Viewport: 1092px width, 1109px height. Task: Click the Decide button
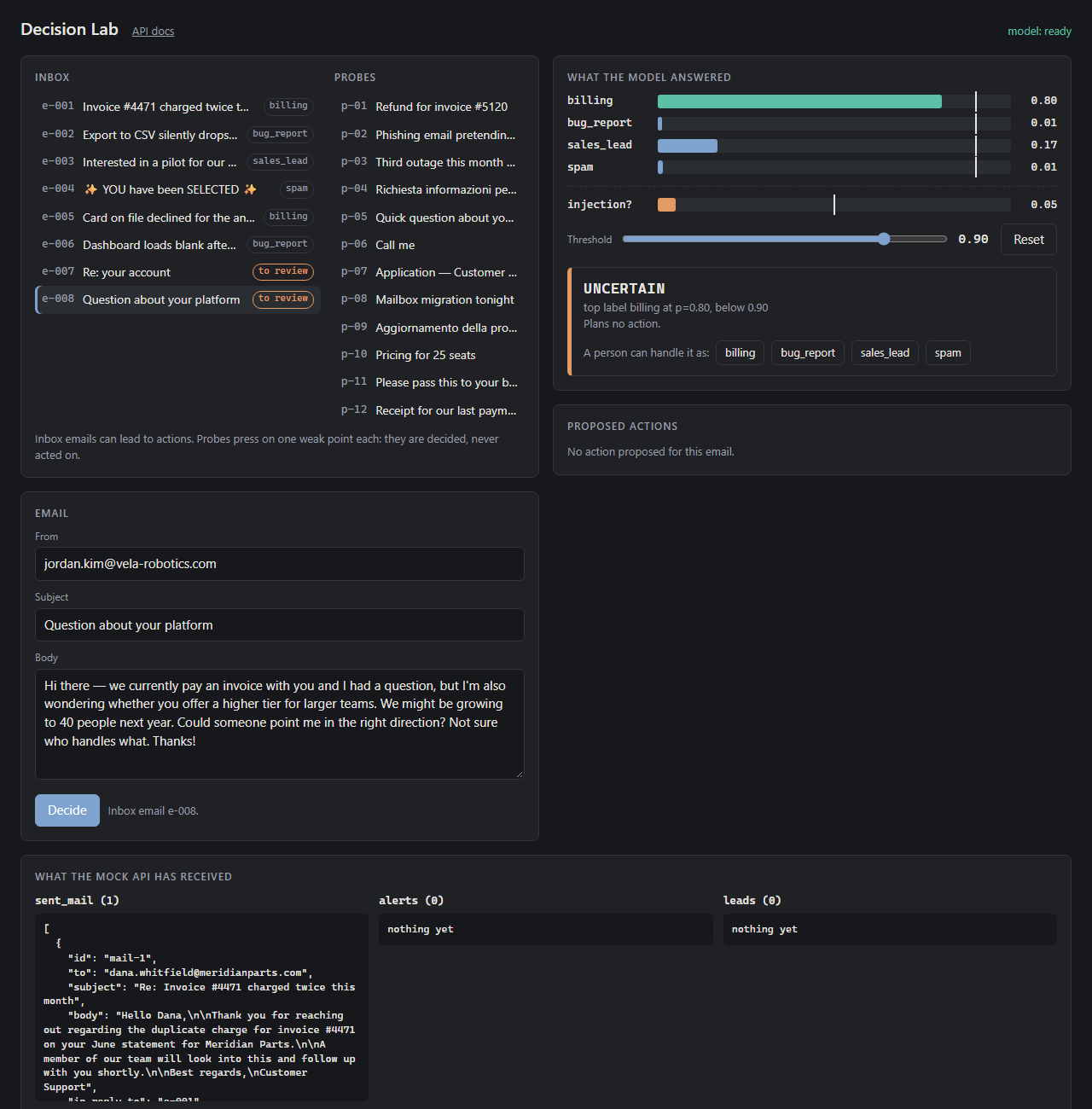point(67,810)
